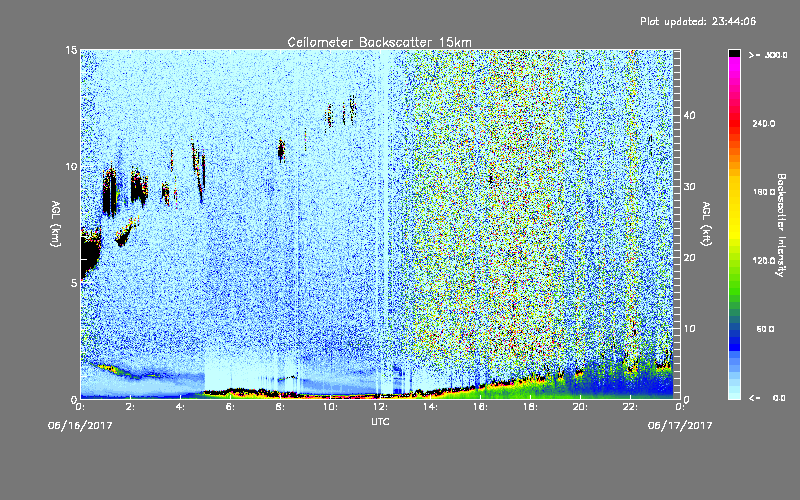Click the "30" tick on the kft axis
Image resolution: width=800 pixels, height=500 pixels.
coord(689,186)
